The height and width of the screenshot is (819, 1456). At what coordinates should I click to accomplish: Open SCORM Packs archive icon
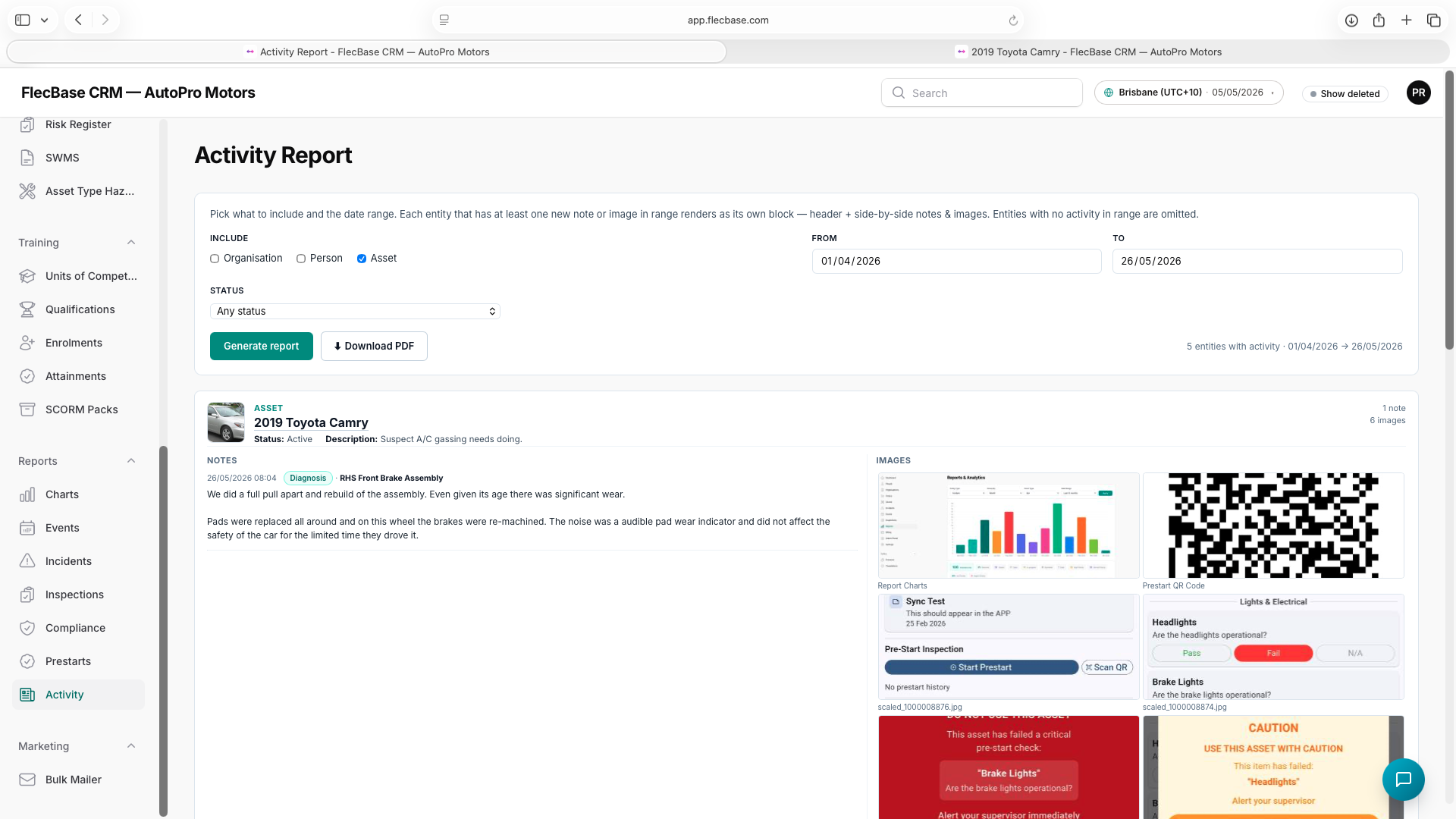(27, 409)
